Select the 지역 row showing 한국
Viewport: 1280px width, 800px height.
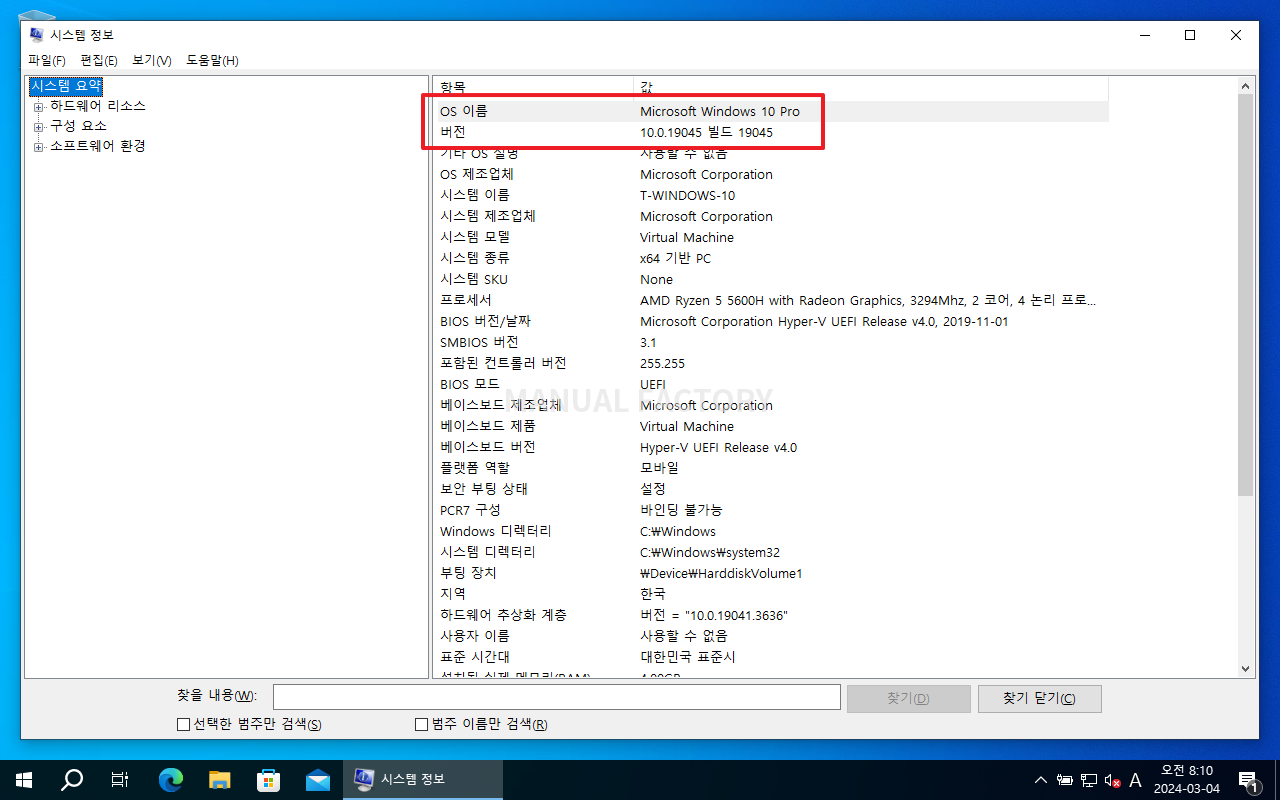click(x=771, y=594)
